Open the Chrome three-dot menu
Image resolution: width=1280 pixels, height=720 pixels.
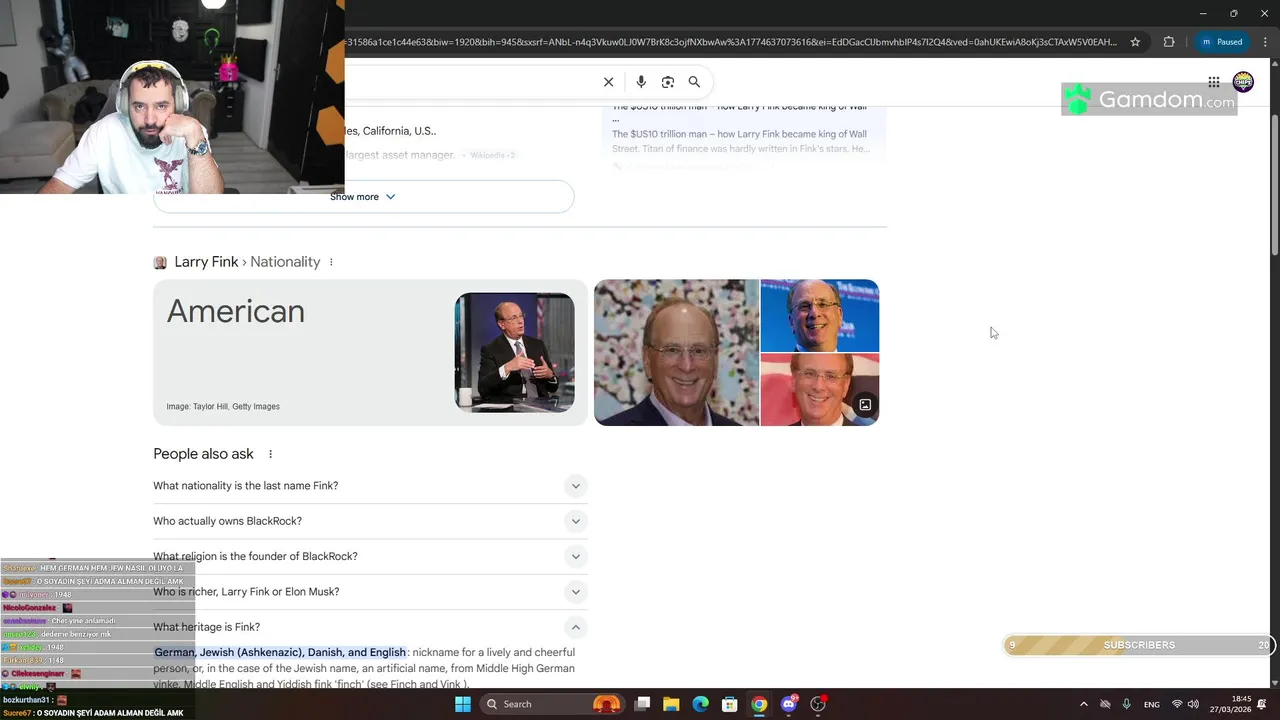(1265, 42)
